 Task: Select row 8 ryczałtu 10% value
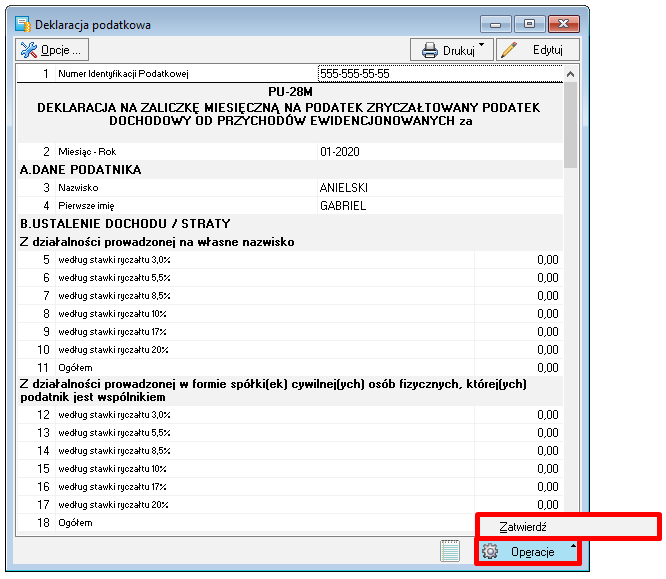pyautogui.click(x=519, y=314)
